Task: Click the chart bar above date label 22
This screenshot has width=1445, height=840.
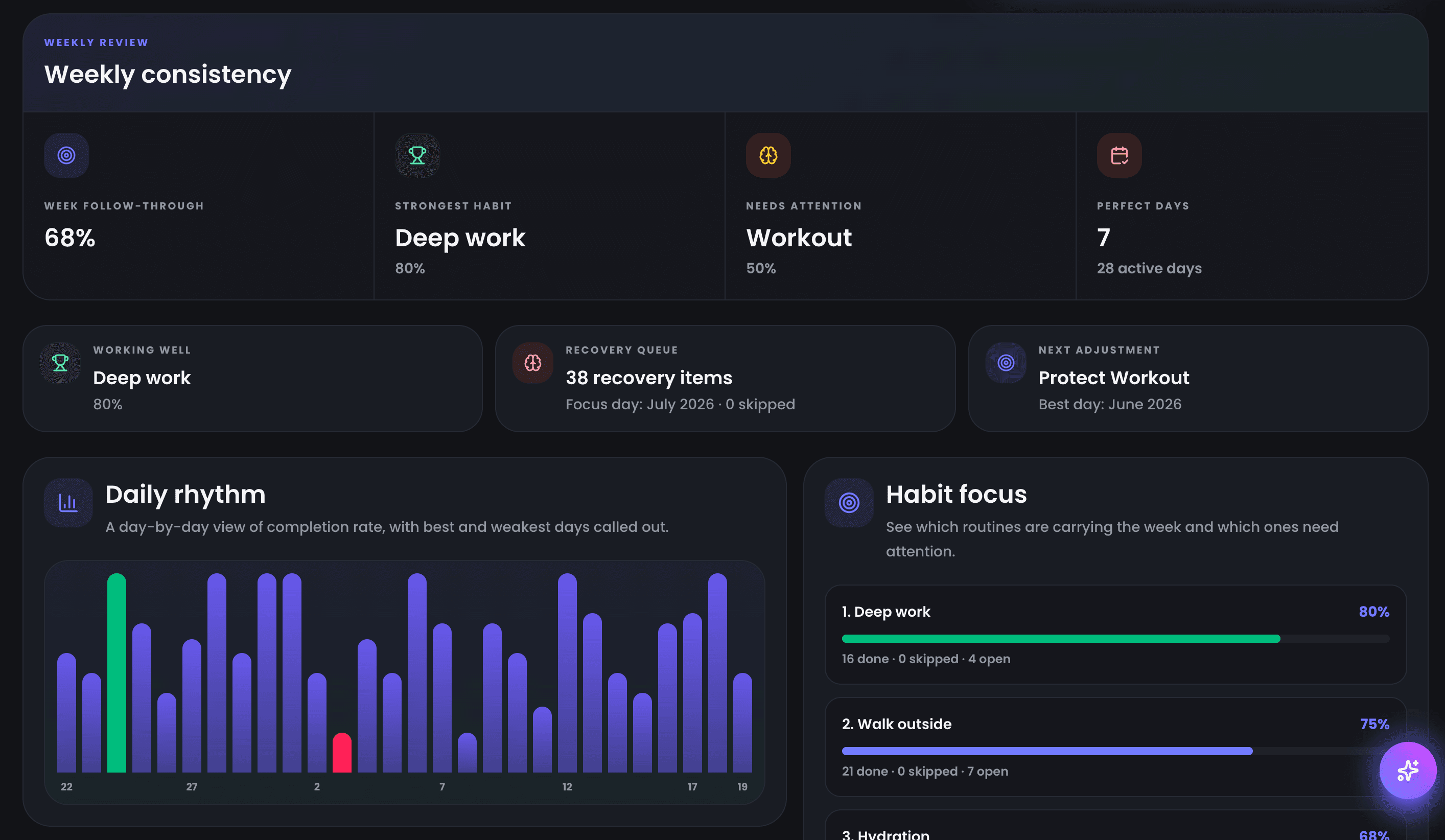Action: coord(66,713)
